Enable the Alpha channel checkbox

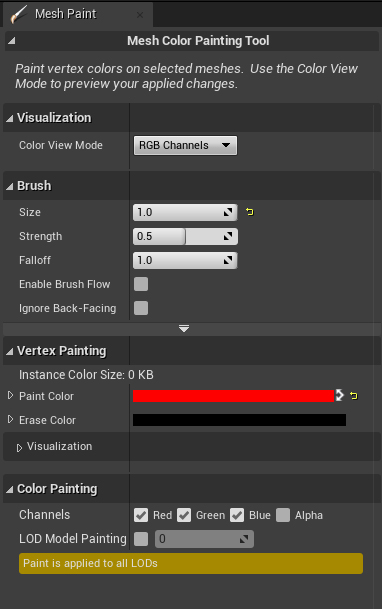[283, 515]
